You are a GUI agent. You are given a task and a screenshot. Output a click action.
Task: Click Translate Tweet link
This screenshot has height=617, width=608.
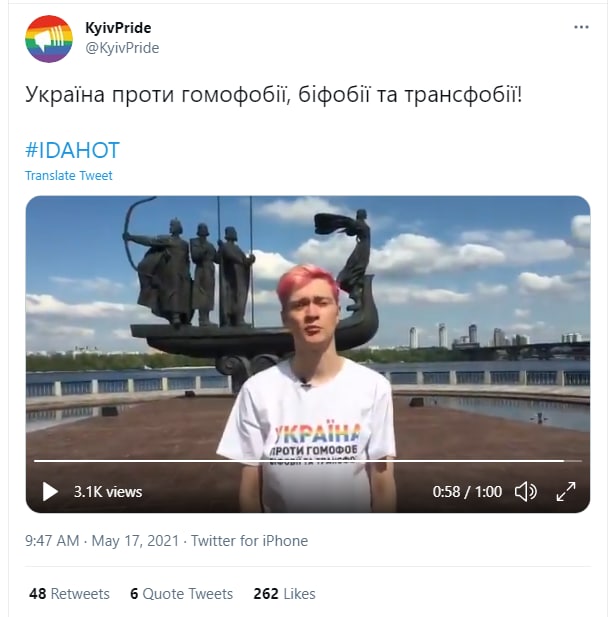pyautogui.click(x=69, y=175)
